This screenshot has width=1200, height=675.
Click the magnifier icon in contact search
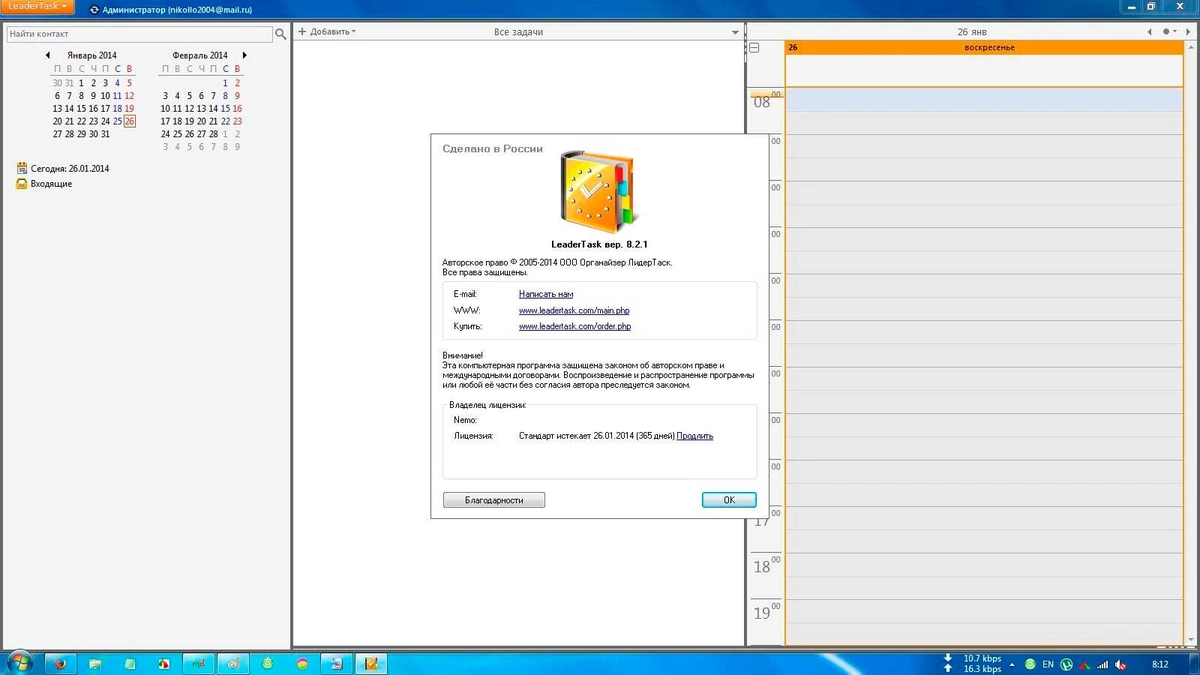280,34
